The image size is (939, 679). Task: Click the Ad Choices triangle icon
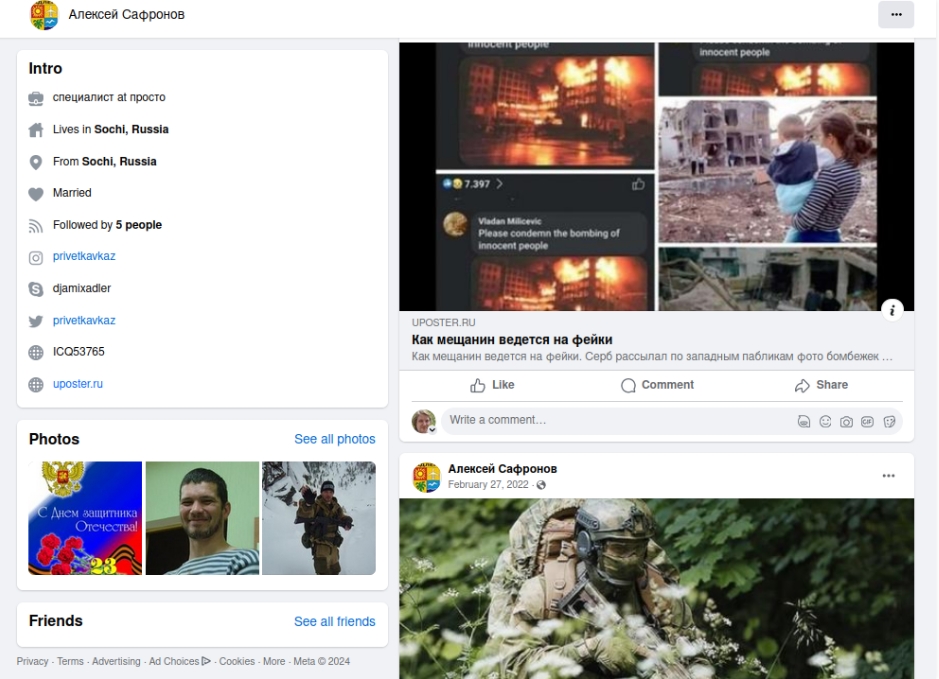pyautogui.click(x=207, y=661)
